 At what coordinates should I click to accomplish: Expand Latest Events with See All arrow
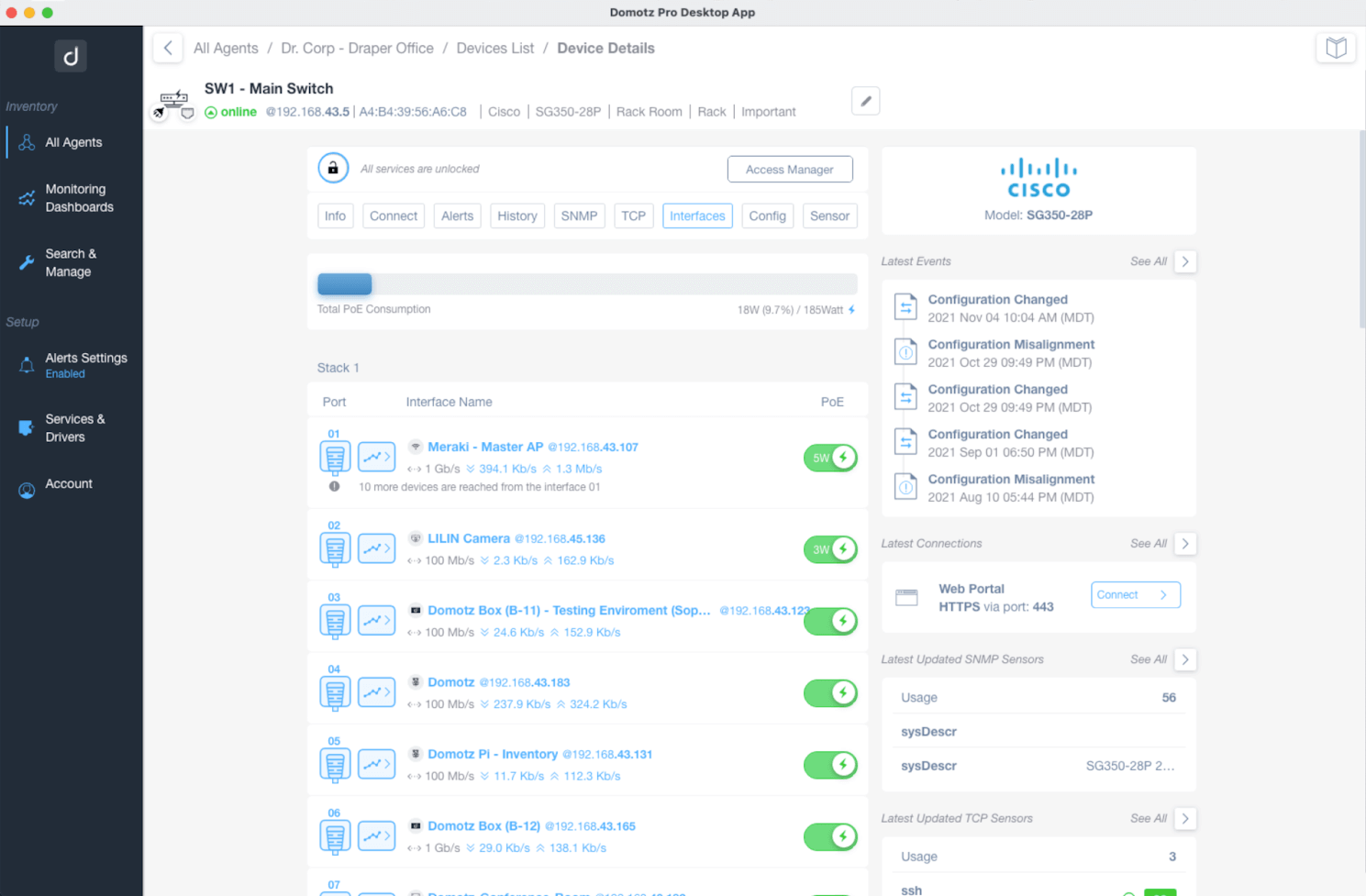point(1184,261)
